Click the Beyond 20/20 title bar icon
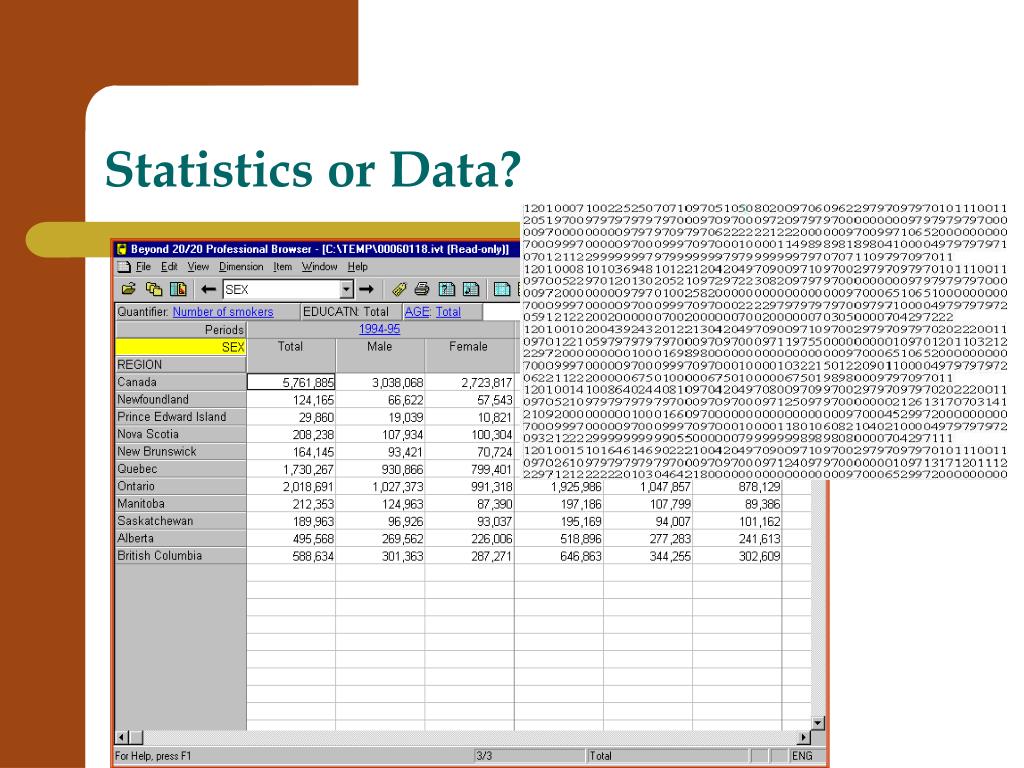Viewport: 1024px width, 768px height. [121, 249]
